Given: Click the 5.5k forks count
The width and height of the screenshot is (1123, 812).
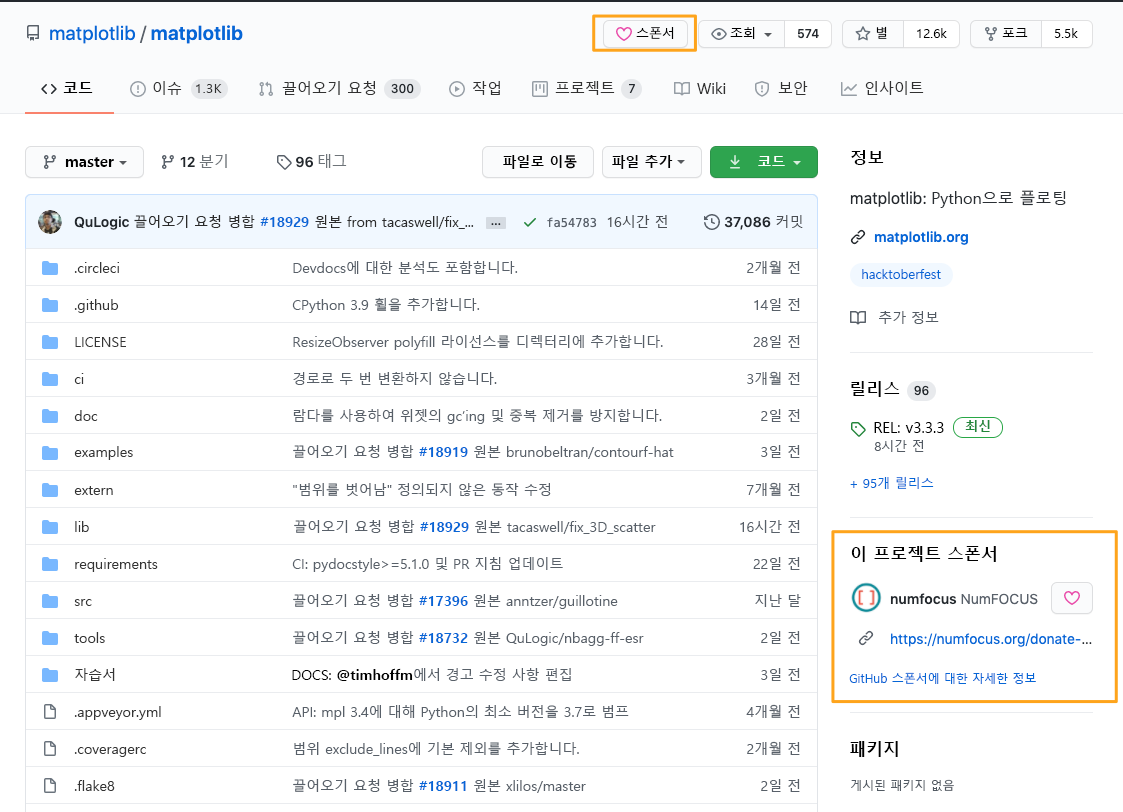Looking at the screenshot, I should click(x=1066, y=34).
